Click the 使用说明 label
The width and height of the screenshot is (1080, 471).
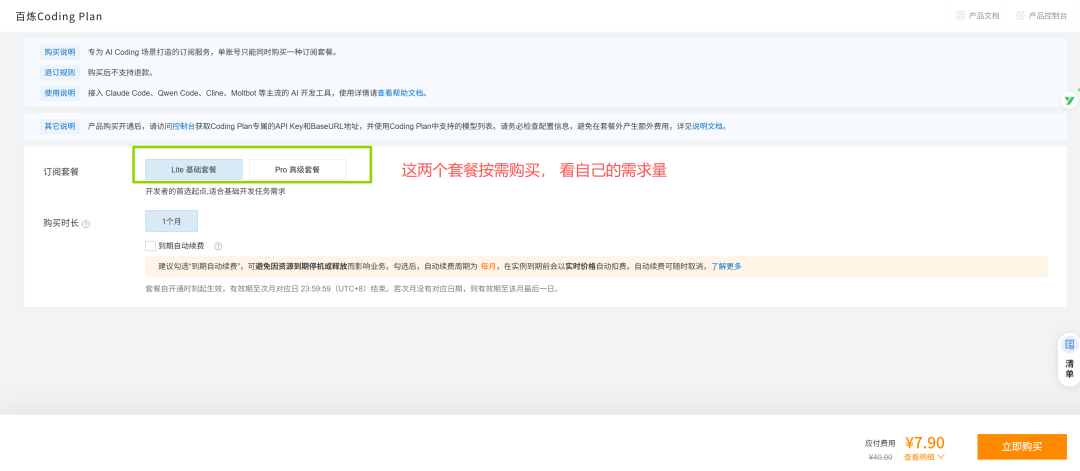pyautogui.click(x=60, y=93)
